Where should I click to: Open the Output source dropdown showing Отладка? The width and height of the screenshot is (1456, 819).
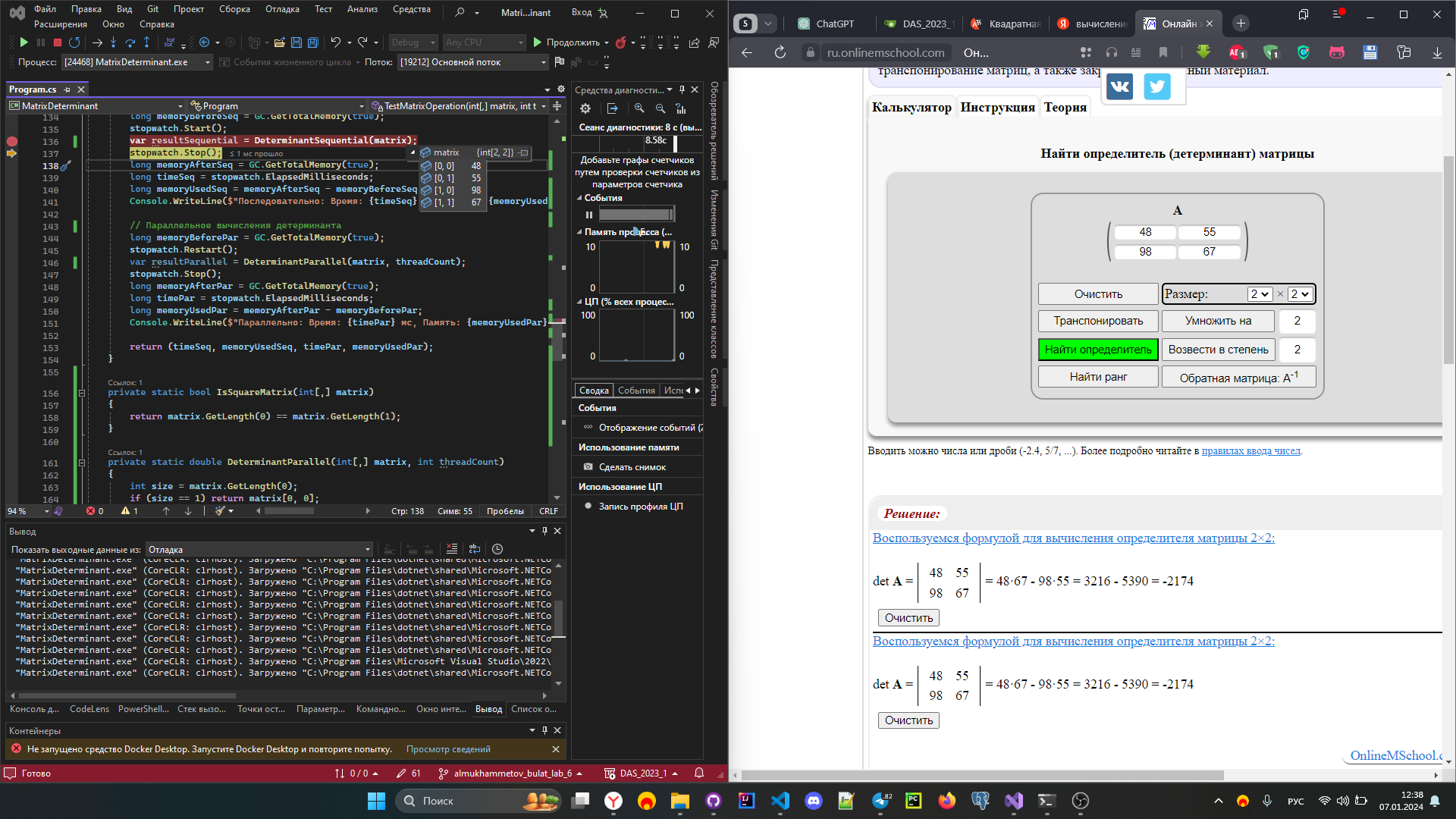[259, 550]
